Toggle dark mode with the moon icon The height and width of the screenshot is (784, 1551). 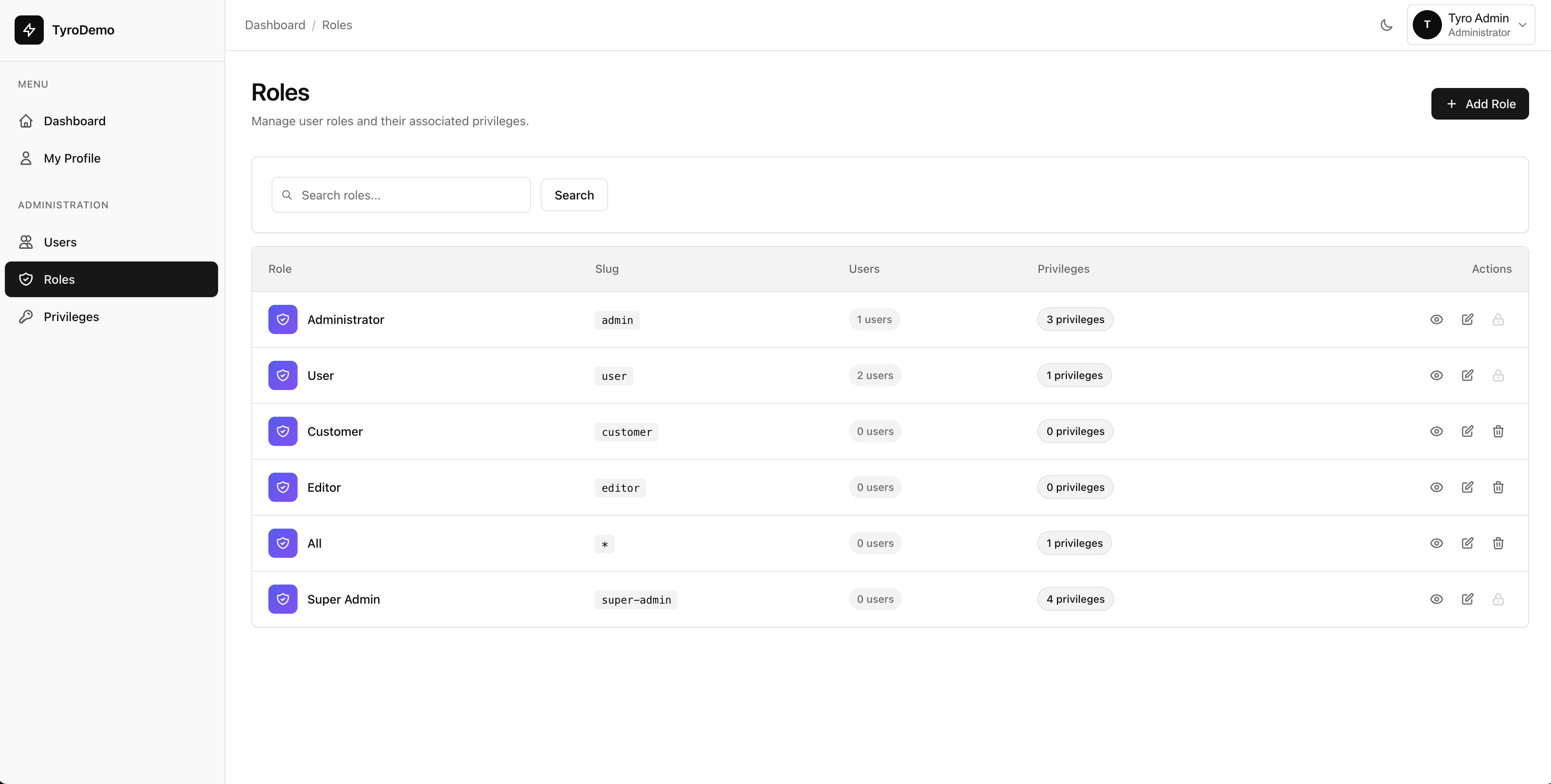coord(1386,25)
